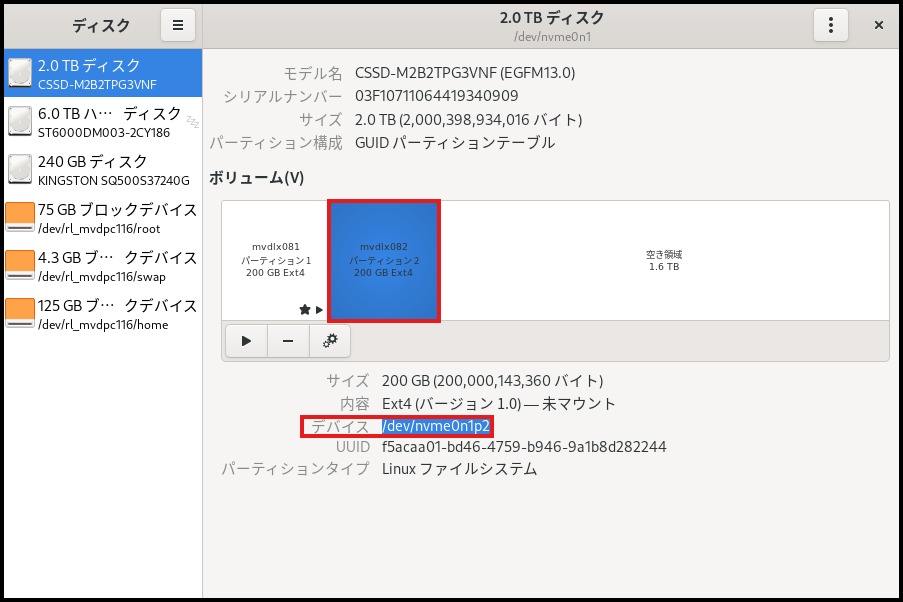The width and height of the screenshot is (903, 602).
Task: Select mvdlx082 Partition 2 volume
Action: pos(384,260)
